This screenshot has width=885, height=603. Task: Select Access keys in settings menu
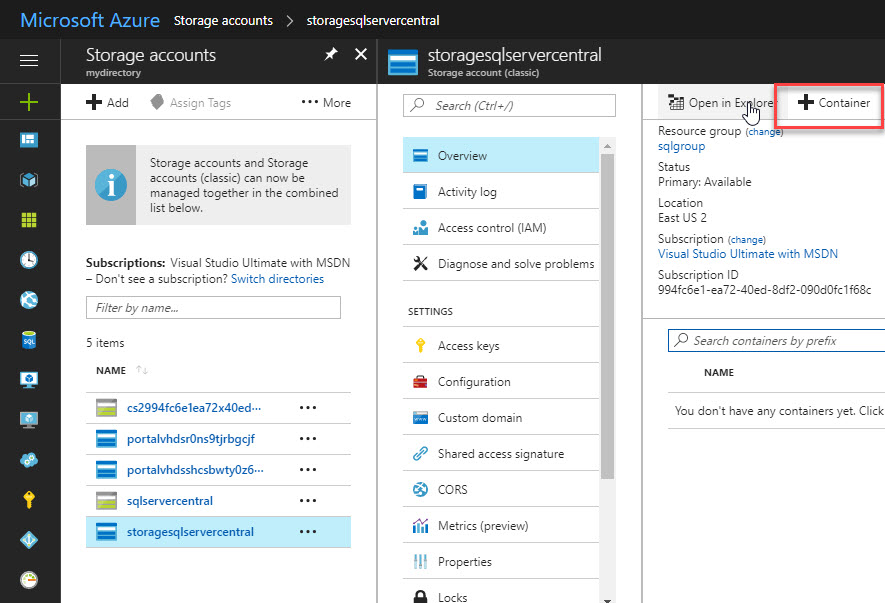point(468,346)
